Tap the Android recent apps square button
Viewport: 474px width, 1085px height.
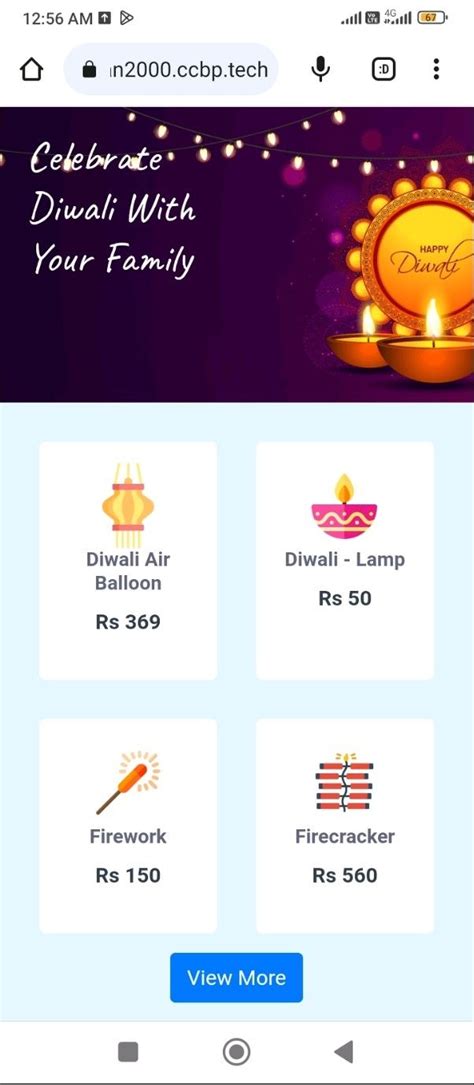pyautogui.click(x=128, y=1052)
